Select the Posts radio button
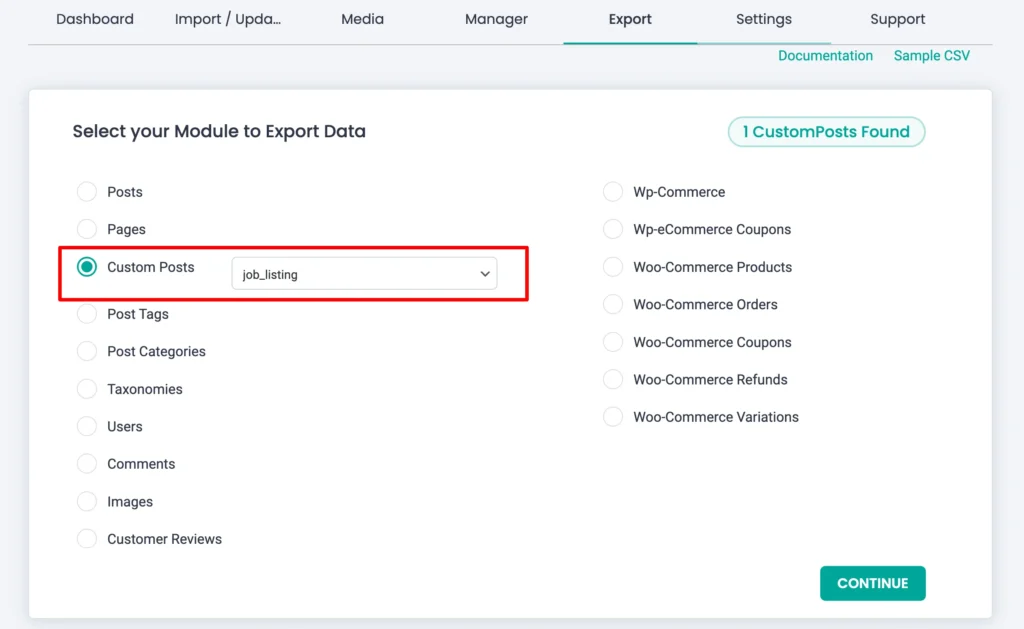 (x=87, y=192)
